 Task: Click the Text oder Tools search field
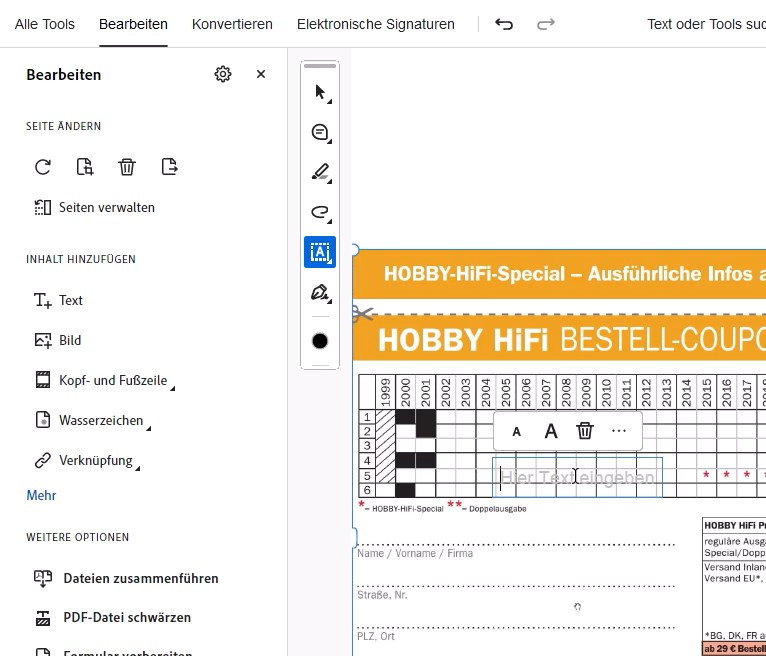[x=706, y=24]
